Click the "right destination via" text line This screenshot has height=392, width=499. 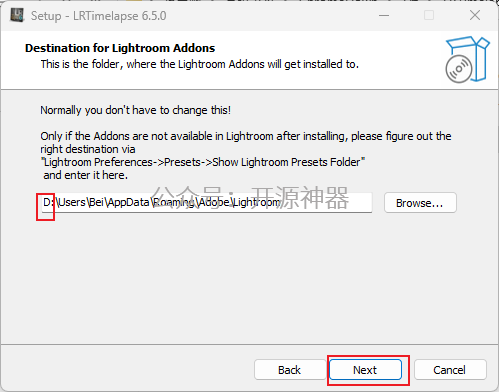tap(88, 149)
